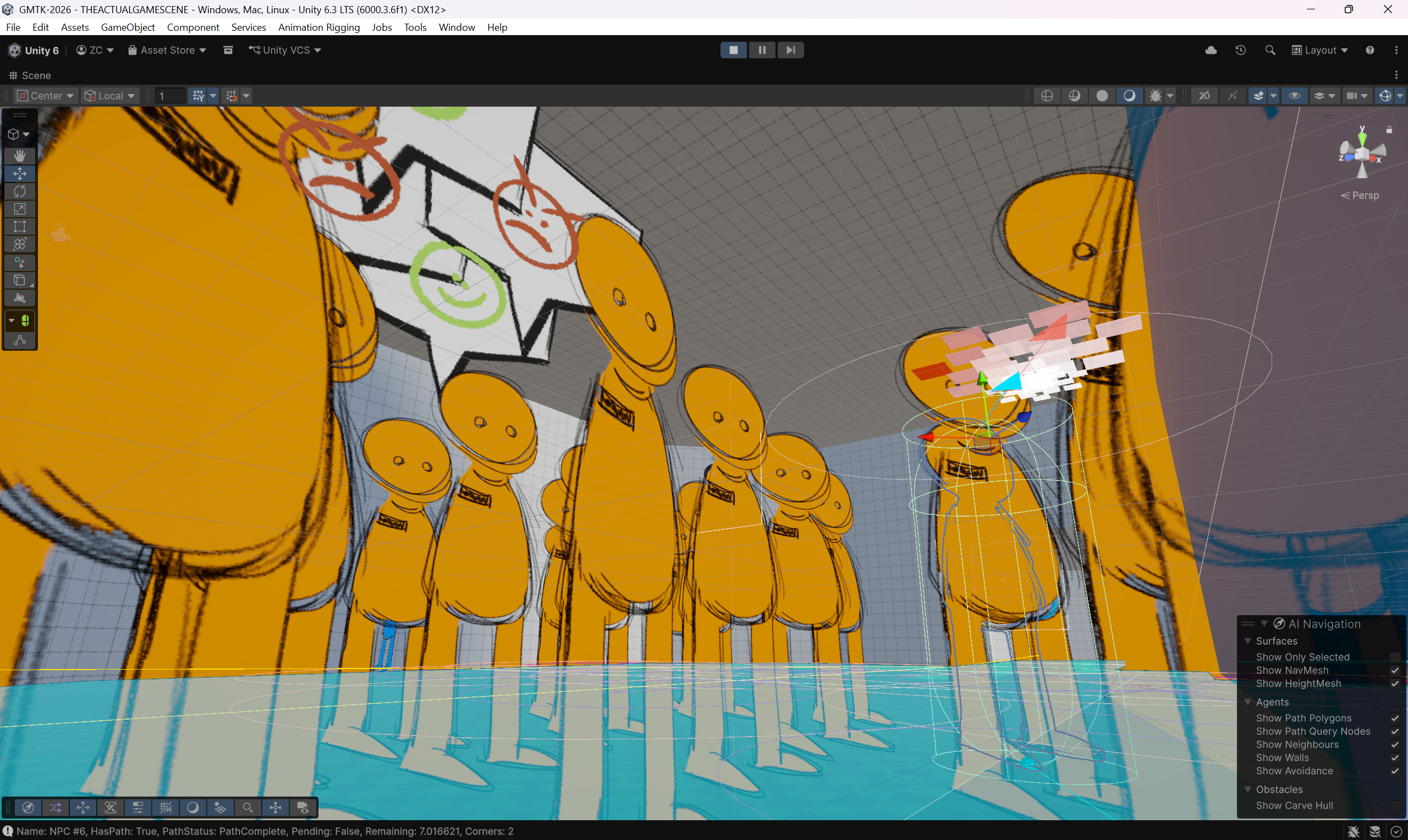Toggle snap increment magnet button

pyautogui.click(x=231, y=96)
